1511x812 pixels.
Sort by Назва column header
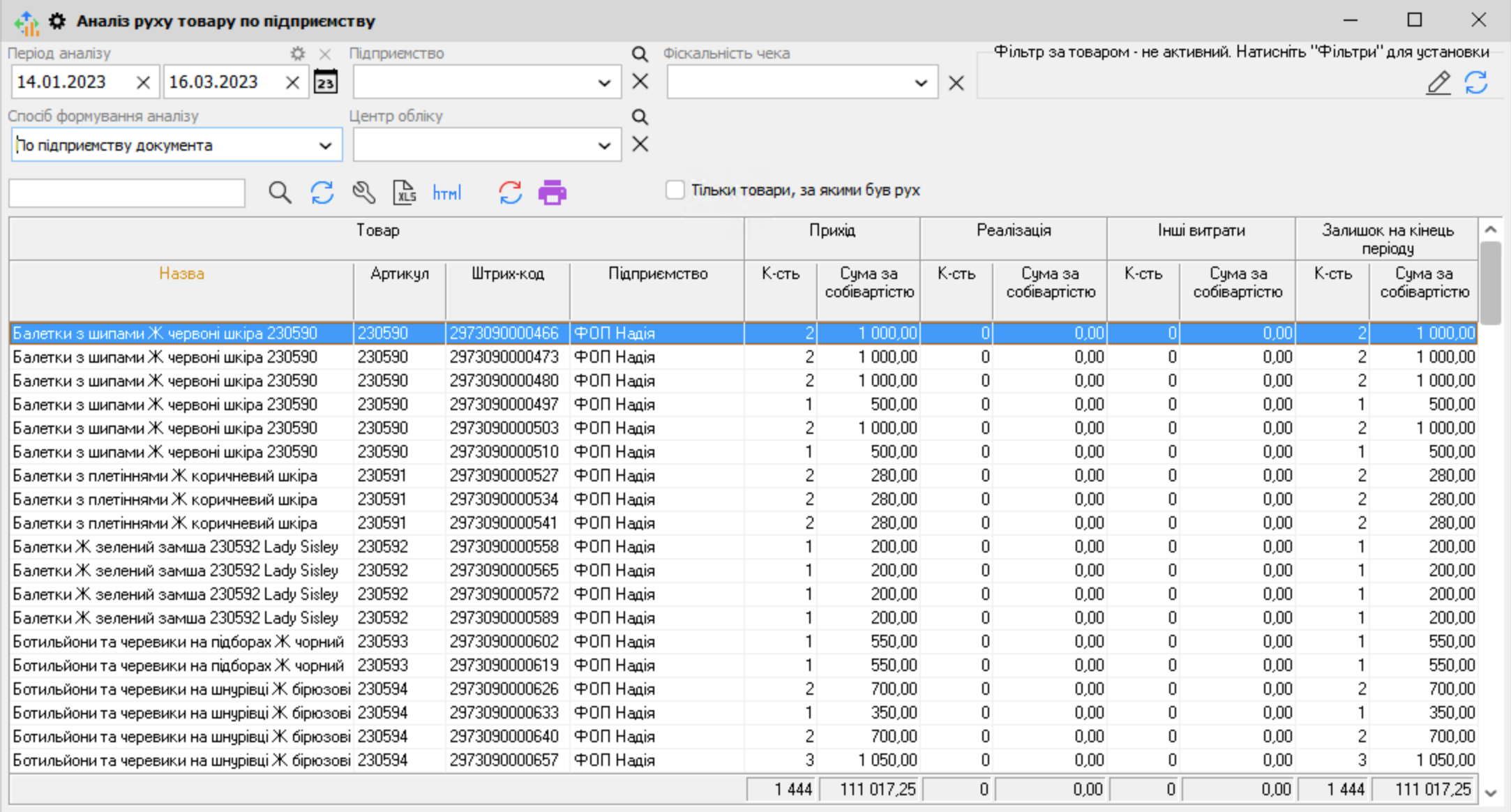181,274
